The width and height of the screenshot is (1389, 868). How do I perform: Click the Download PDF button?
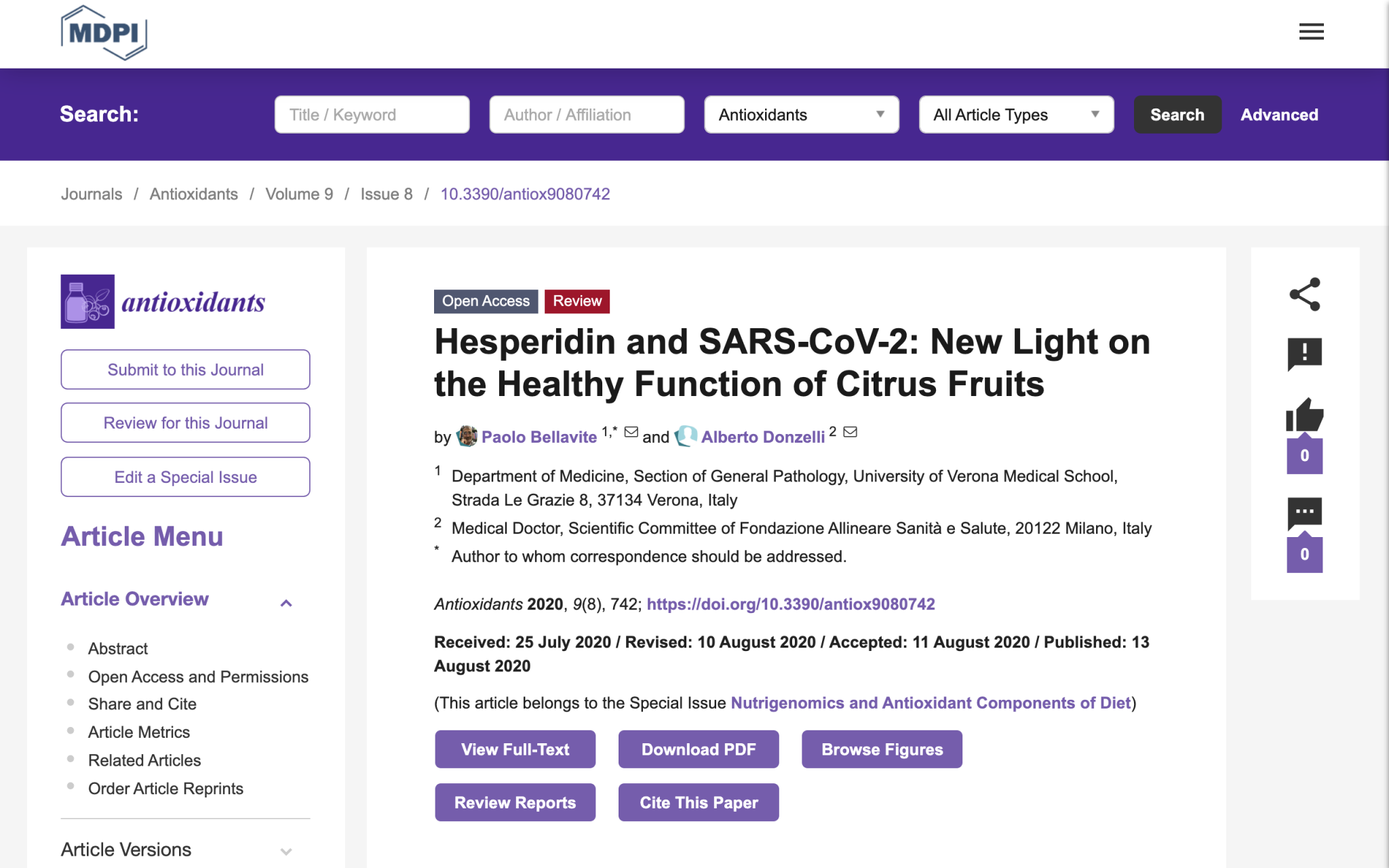point(699,749)
